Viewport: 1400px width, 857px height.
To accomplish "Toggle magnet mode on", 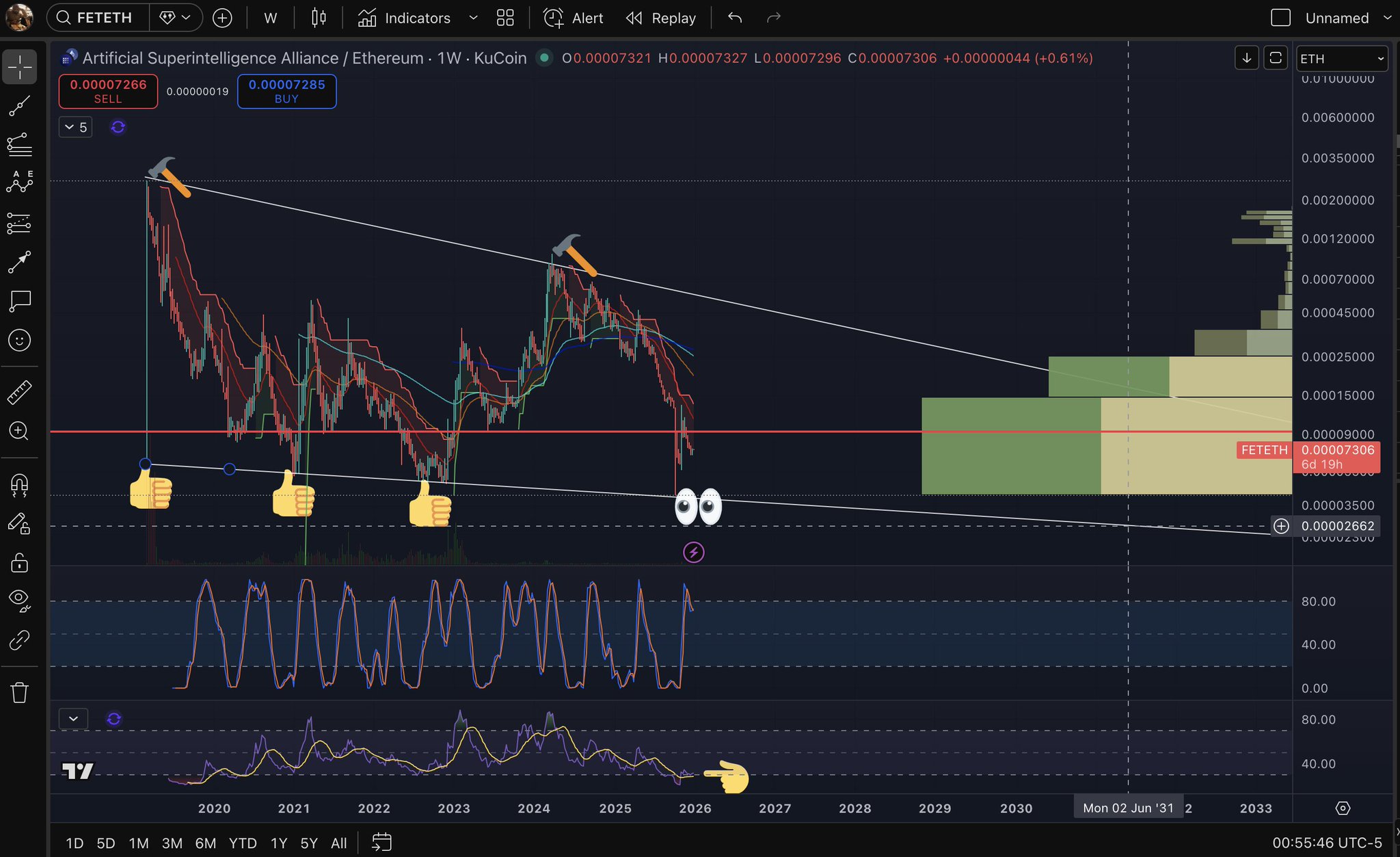I will [x=19, y=485].
